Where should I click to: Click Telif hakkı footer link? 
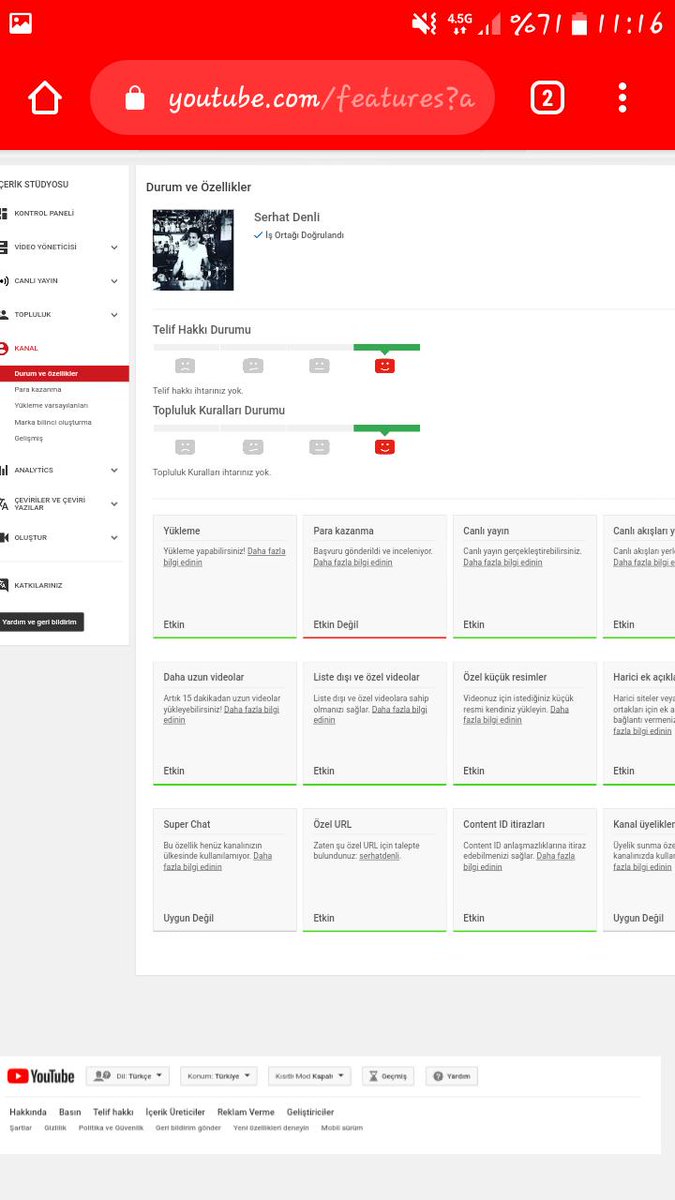tap(113, 1112)
